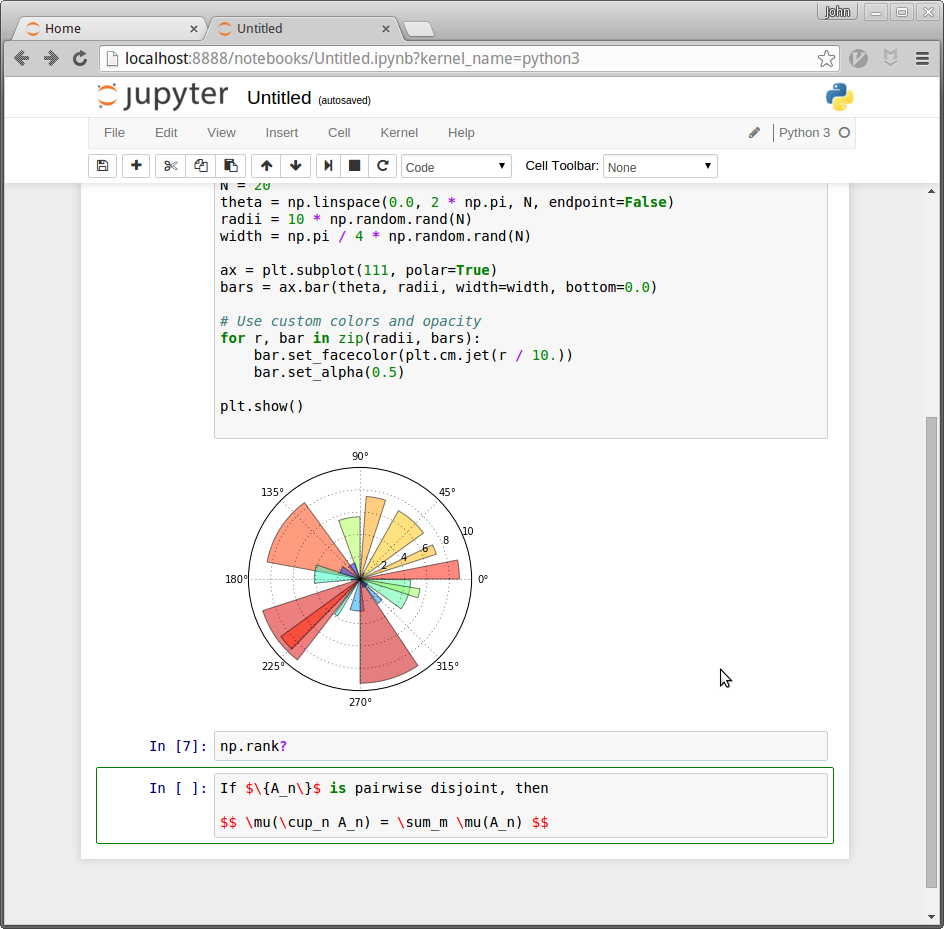Run the current cell icon
This screenshot has width=944, height=929.
coord(328,166)
